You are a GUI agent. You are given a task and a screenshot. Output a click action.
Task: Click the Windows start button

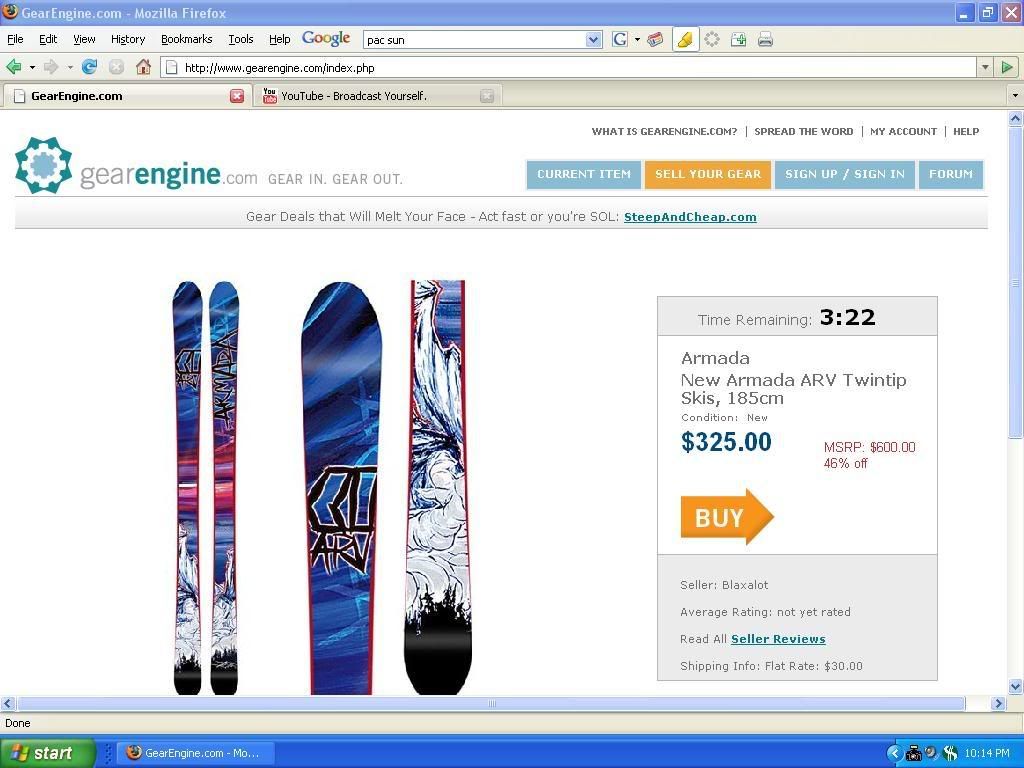point(47,753)
